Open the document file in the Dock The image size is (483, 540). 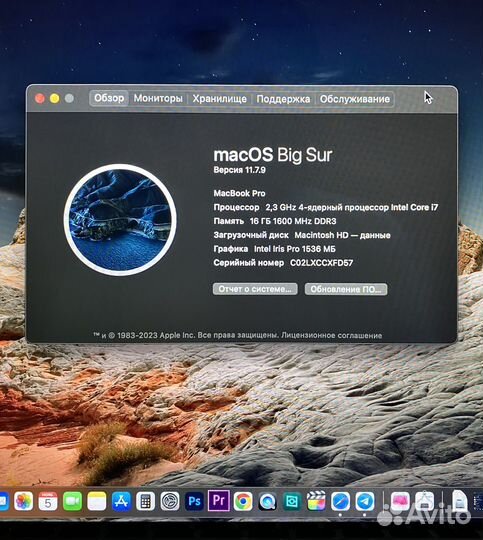459,501
